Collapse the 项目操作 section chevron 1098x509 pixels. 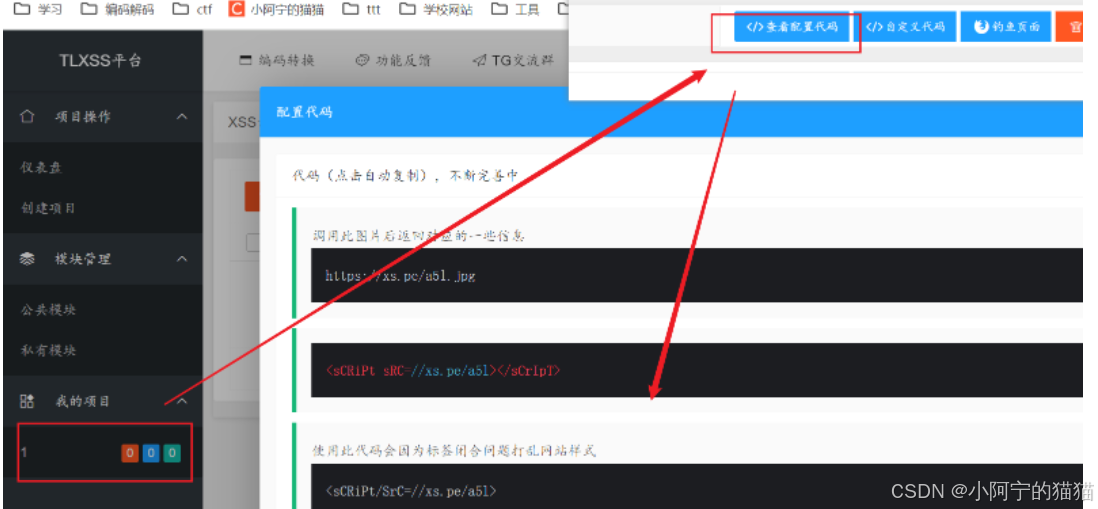click(x=182, y=117)
